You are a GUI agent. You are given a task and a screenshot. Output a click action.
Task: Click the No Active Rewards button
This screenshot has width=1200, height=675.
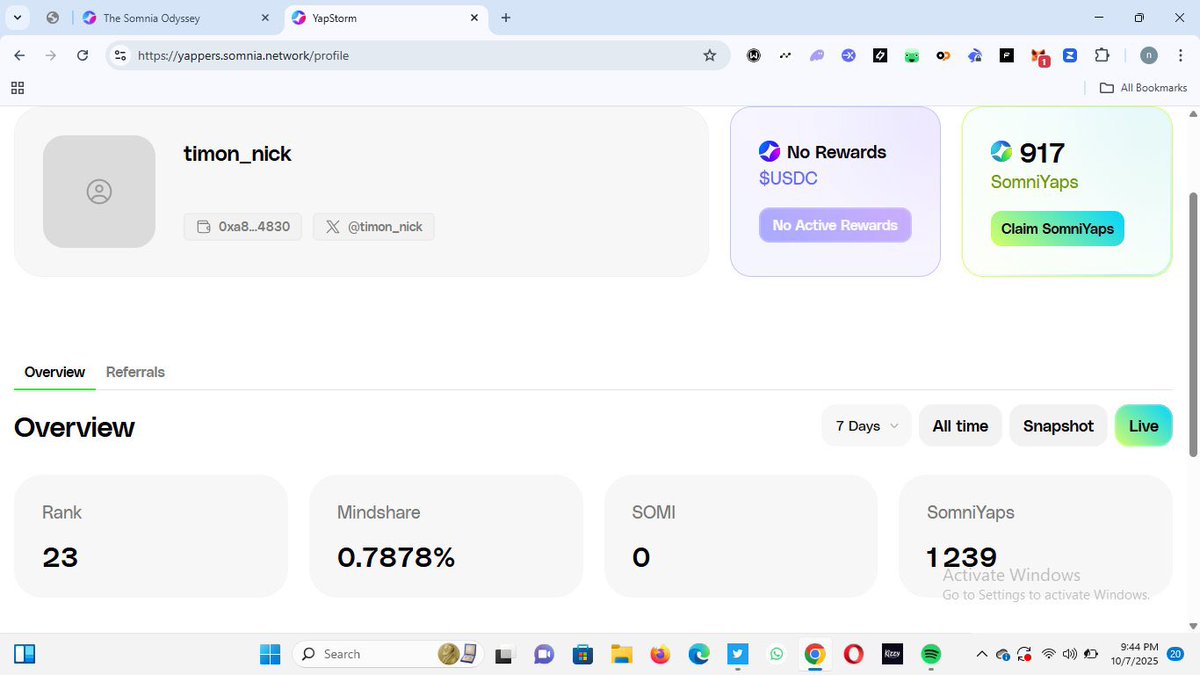pos(835,225)
